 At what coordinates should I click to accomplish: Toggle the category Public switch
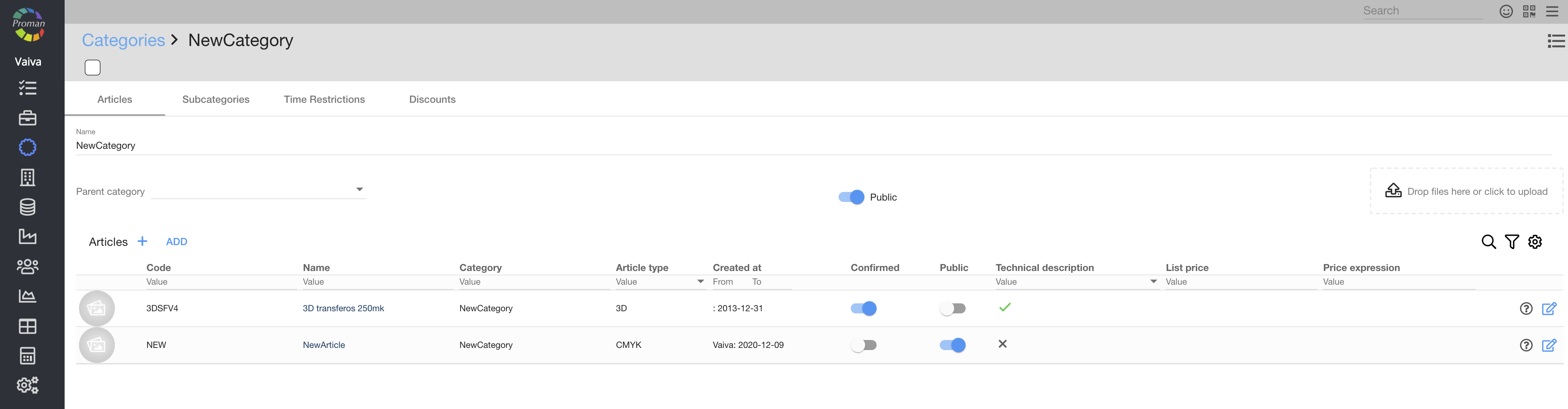tap(851, 197)
